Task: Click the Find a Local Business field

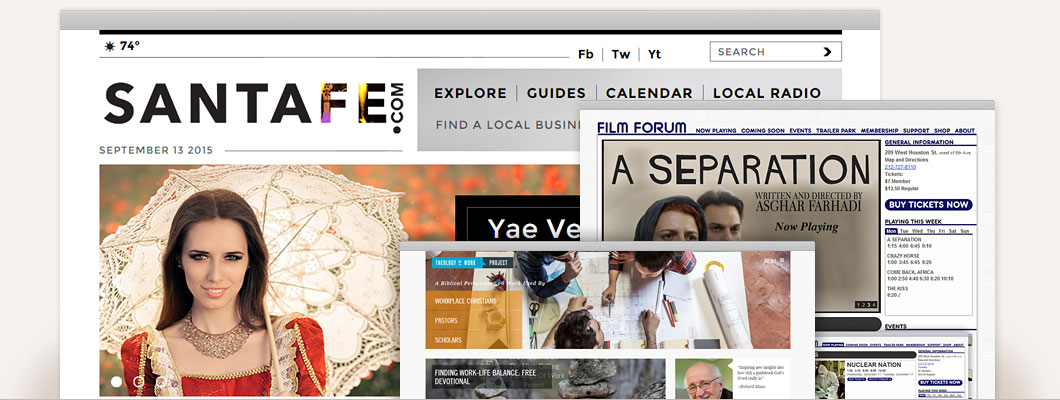Action: [x=508, y=125]
